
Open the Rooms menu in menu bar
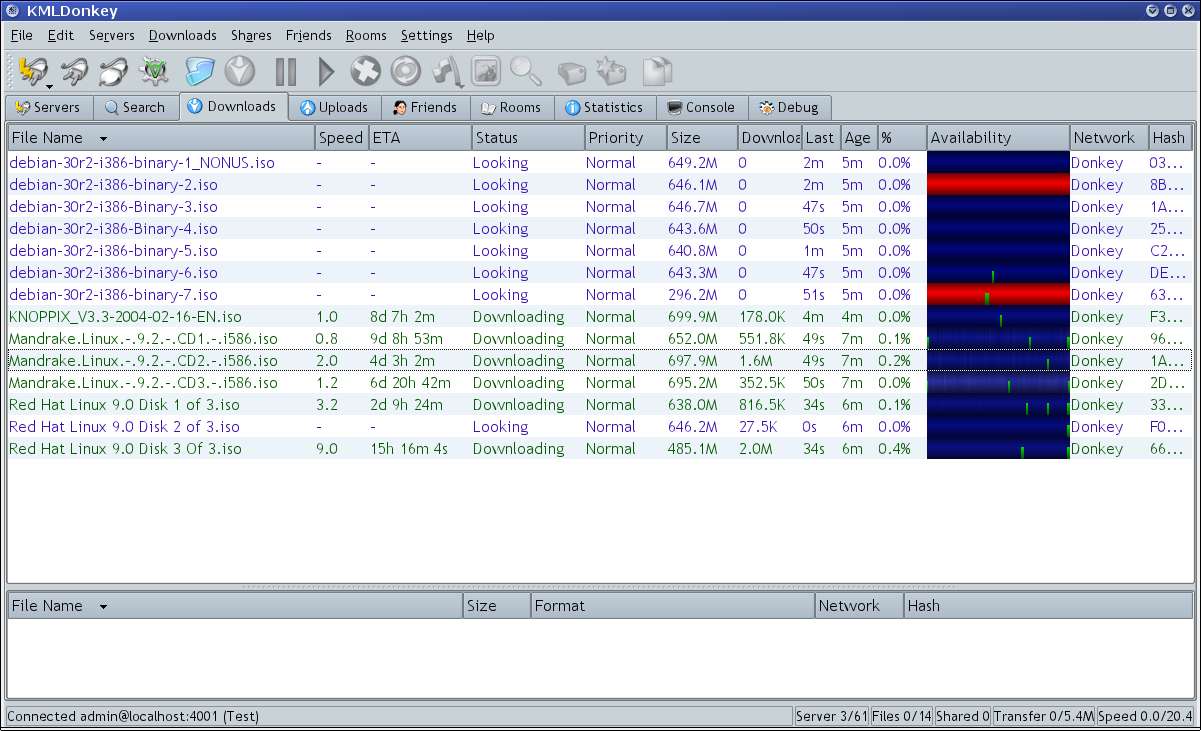[366, 35]
